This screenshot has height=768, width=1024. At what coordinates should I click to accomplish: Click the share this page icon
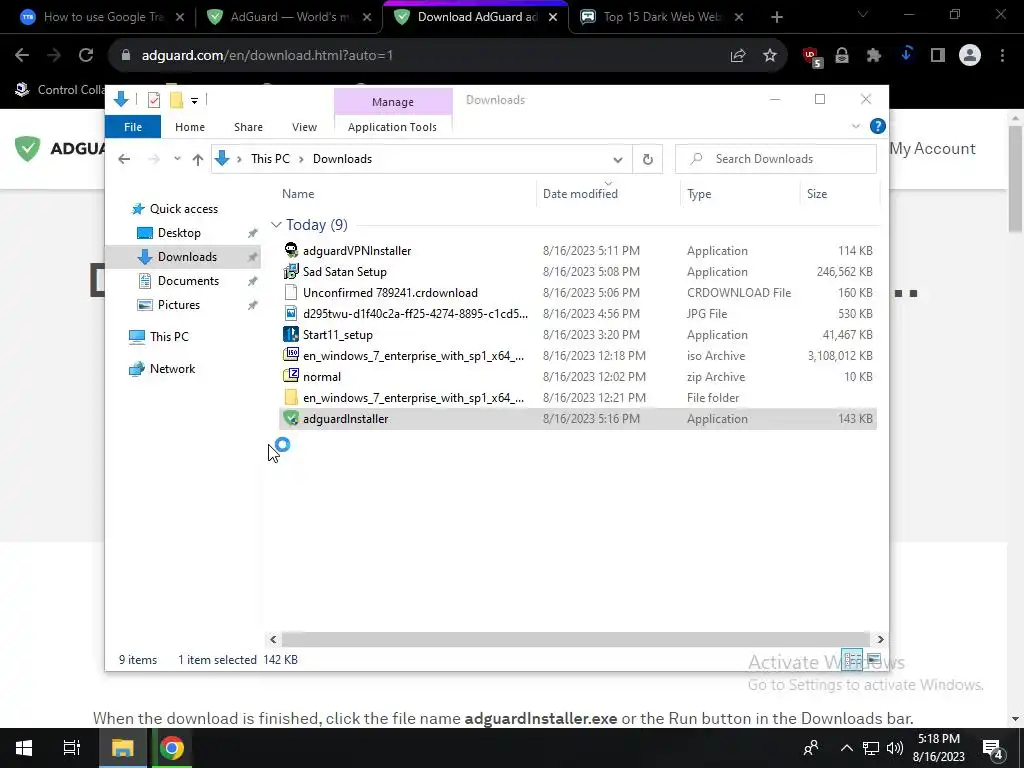[x=738, y=56]
